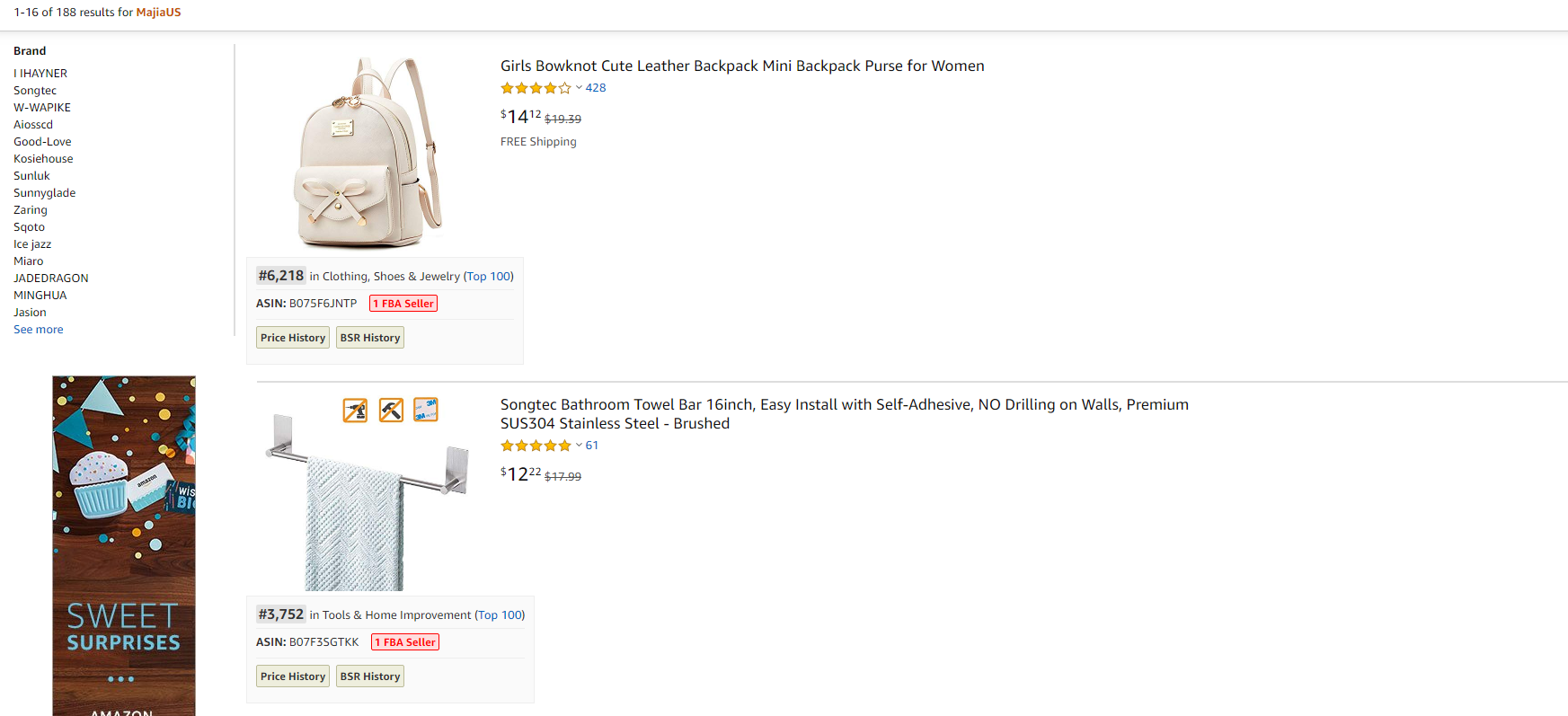Image resolution: width=1568 pixels, height=716 pixels.
Task: Open BSR History for the backpack
Action: click(370, 338)
